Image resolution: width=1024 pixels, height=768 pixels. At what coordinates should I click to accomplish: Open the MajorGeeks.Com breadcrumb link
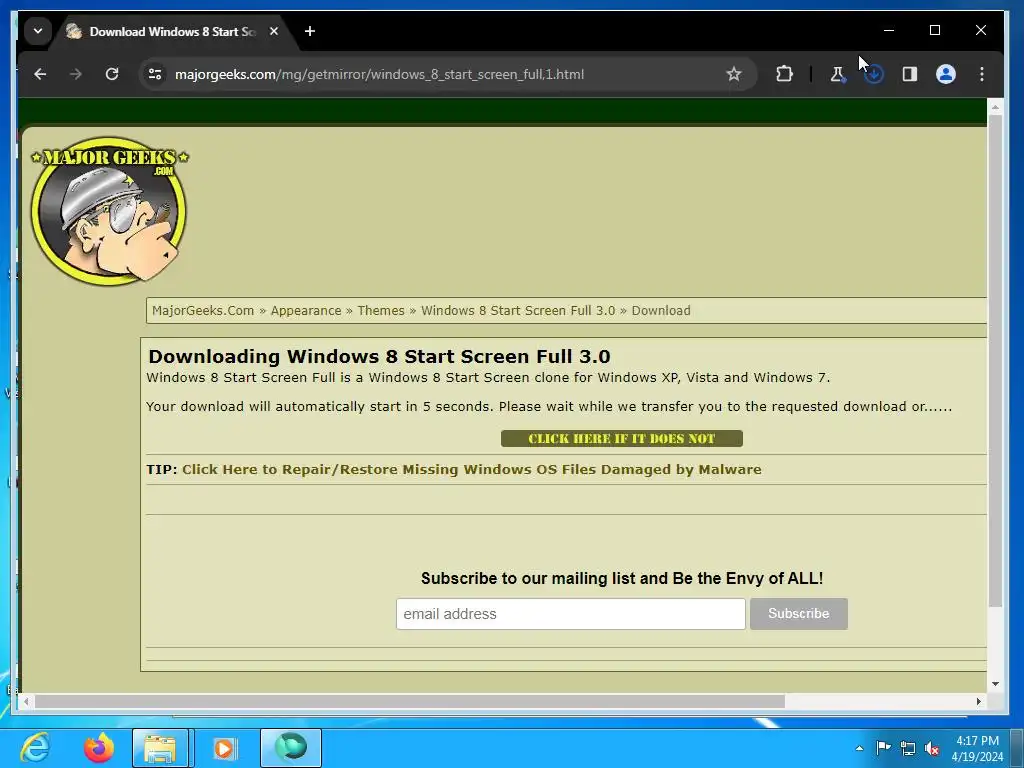tap(203, 311)
